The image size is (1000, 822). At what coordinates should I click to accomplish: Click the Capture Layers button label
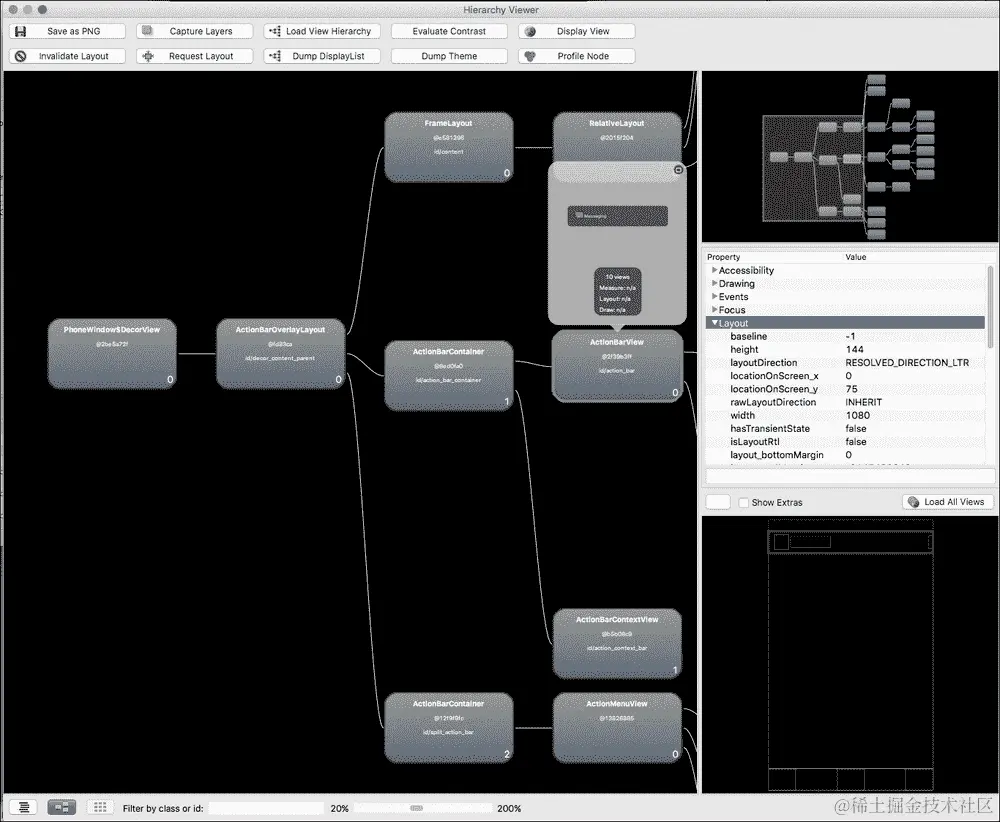(201, 31)
